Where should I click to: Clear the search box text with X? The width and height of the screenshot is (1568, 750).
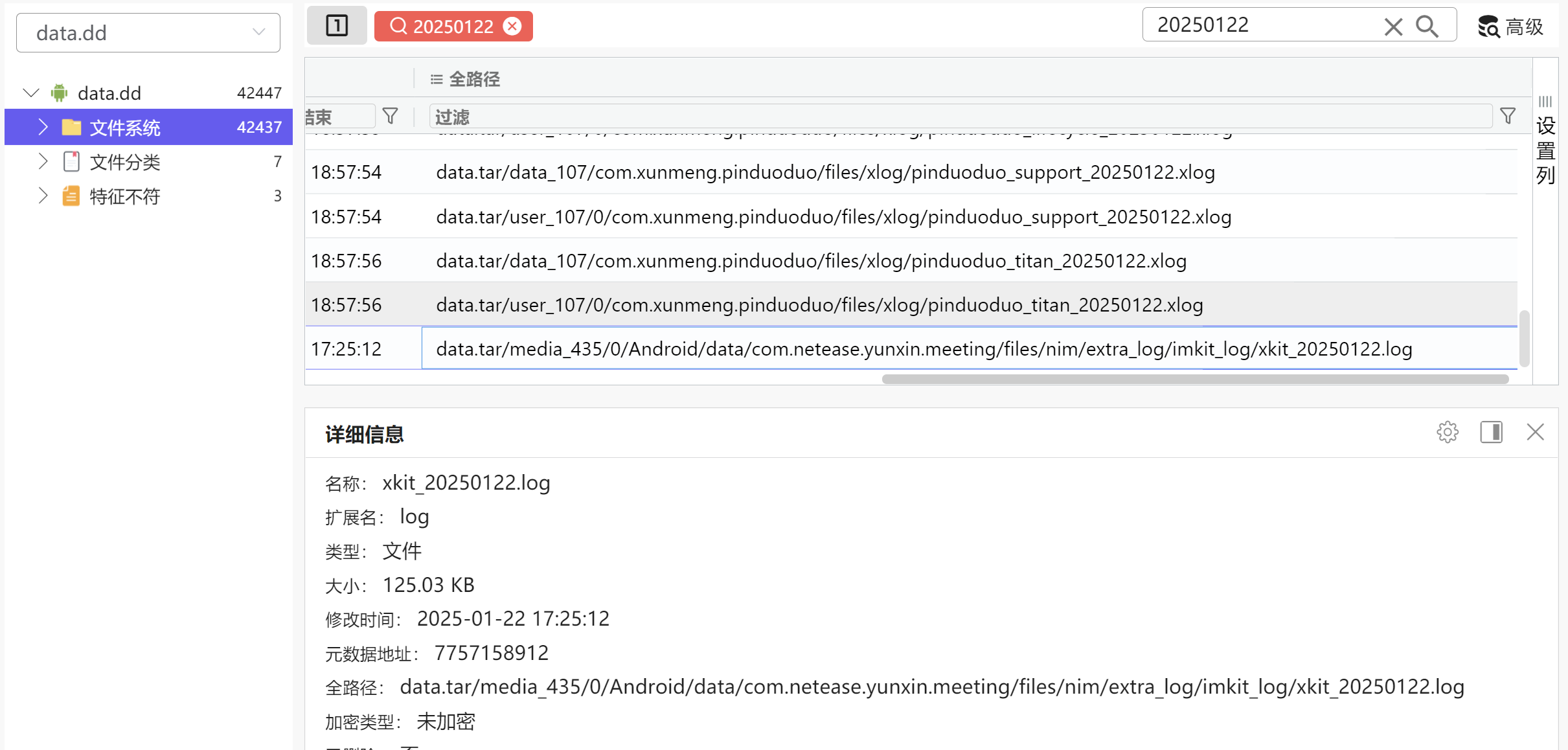pos(1393,27)
